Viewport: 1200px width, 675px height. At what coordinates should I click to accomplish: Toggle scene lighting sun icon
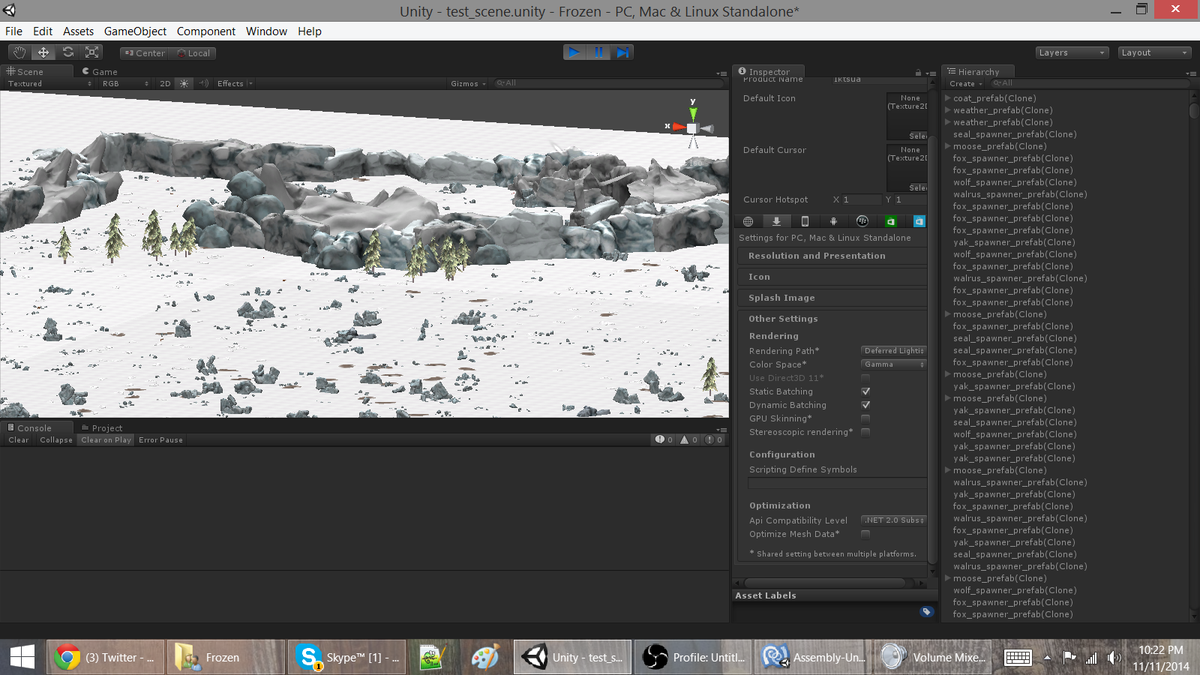point(184,84)
